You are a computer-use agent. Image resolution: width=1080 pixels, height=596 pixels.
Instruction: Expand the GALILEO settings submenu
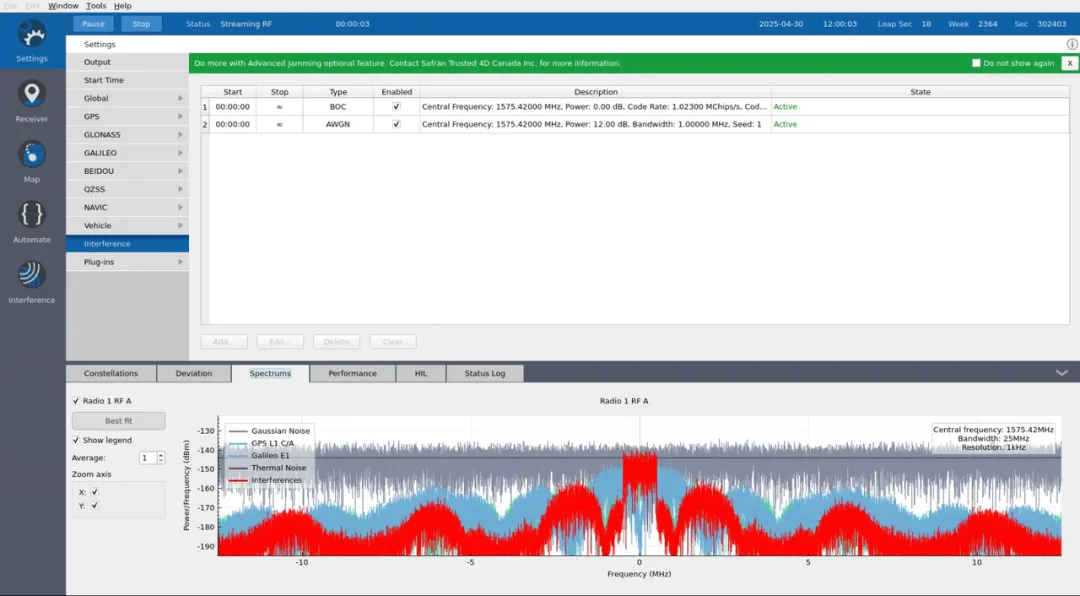tap(127, 153)
